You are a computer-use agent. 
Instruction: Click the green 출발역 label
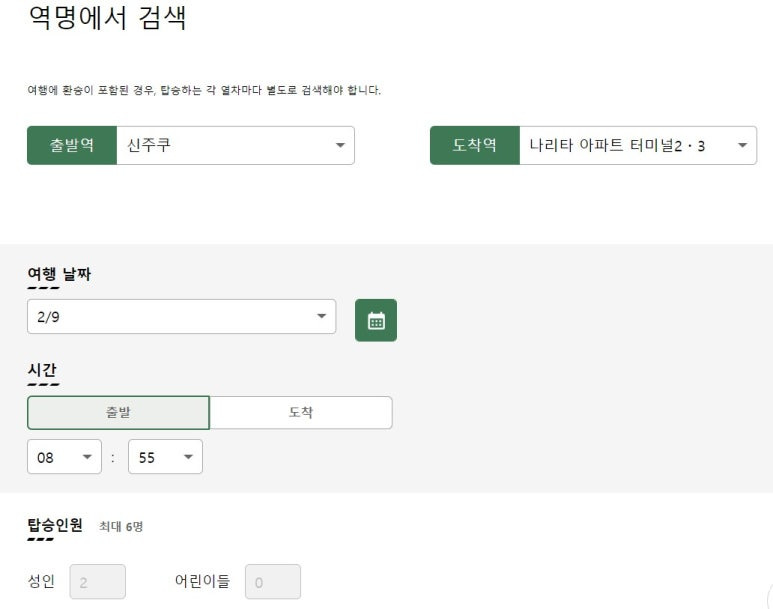(72, 145)
